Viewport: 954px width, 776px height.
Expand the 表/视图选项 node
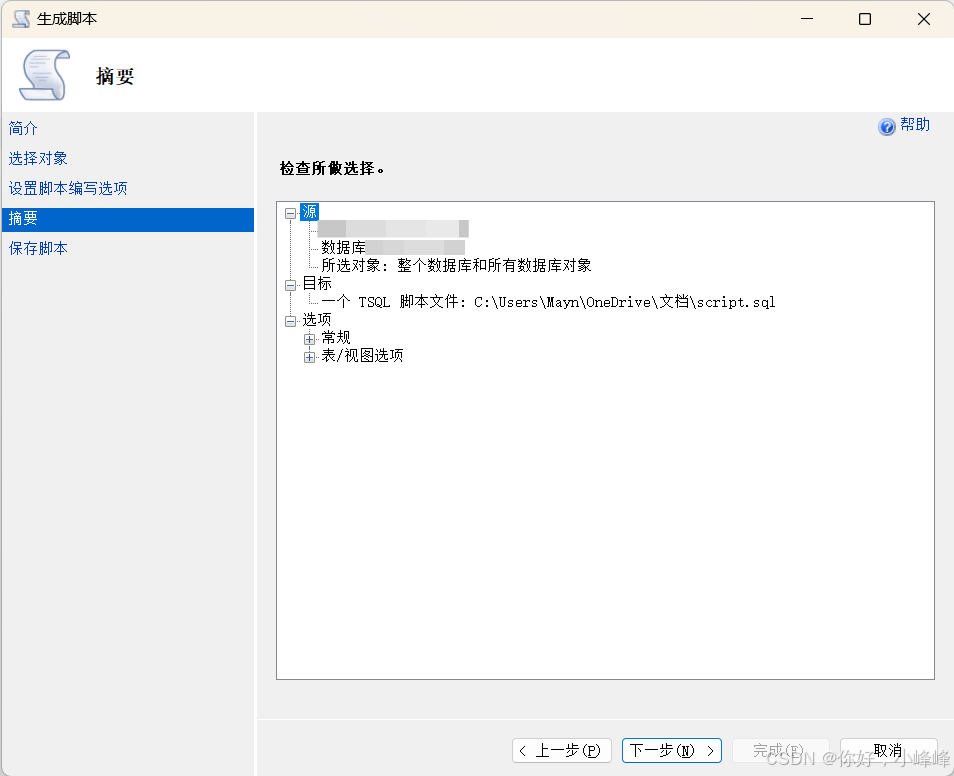(x=310, y=355)
